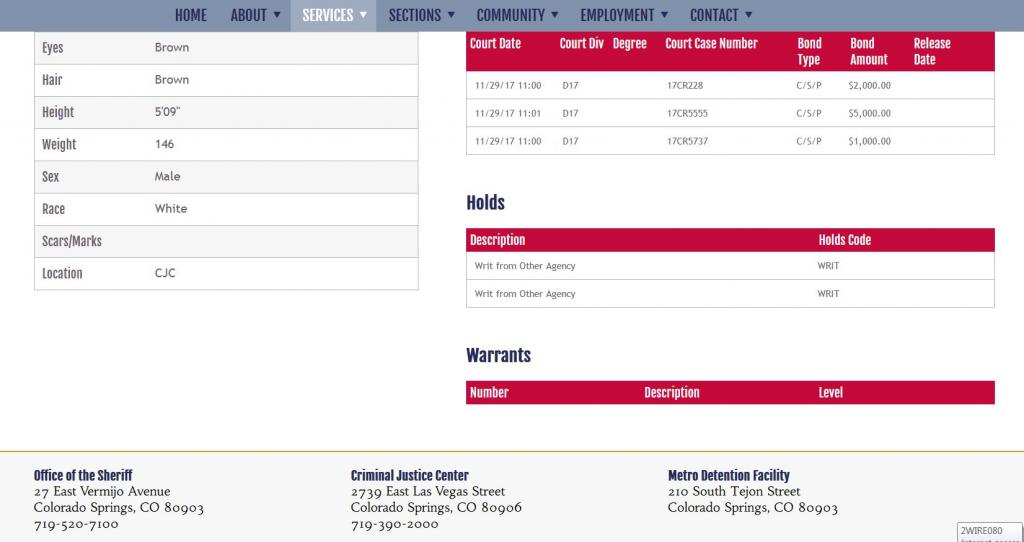Screen dimensions: 1024x542
Task: Click the Office of the Sheriff heading
Action: [x=83, y=475]
